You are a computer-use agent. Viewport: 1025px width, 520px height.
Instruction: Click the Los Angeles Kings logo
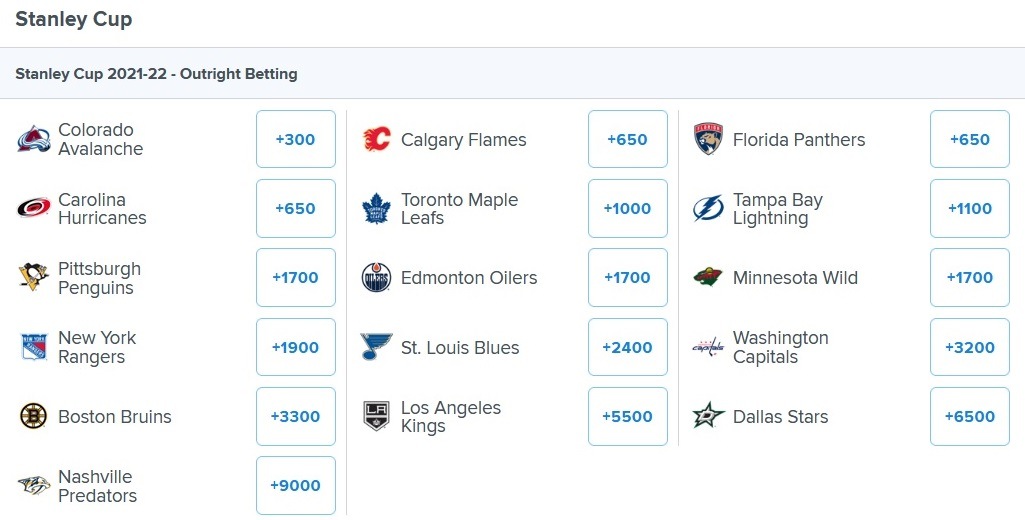coord(377,416)
